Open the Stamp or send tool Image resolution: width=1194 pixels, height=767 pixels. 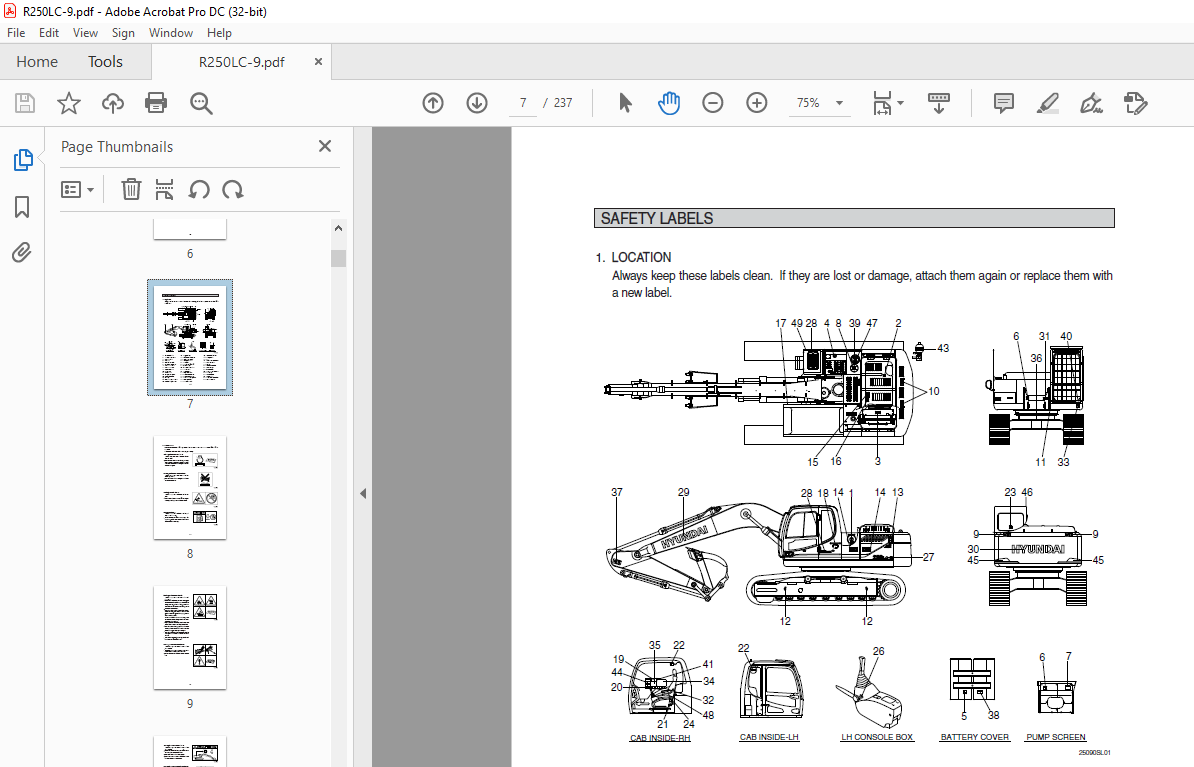tap(1135, 103)
